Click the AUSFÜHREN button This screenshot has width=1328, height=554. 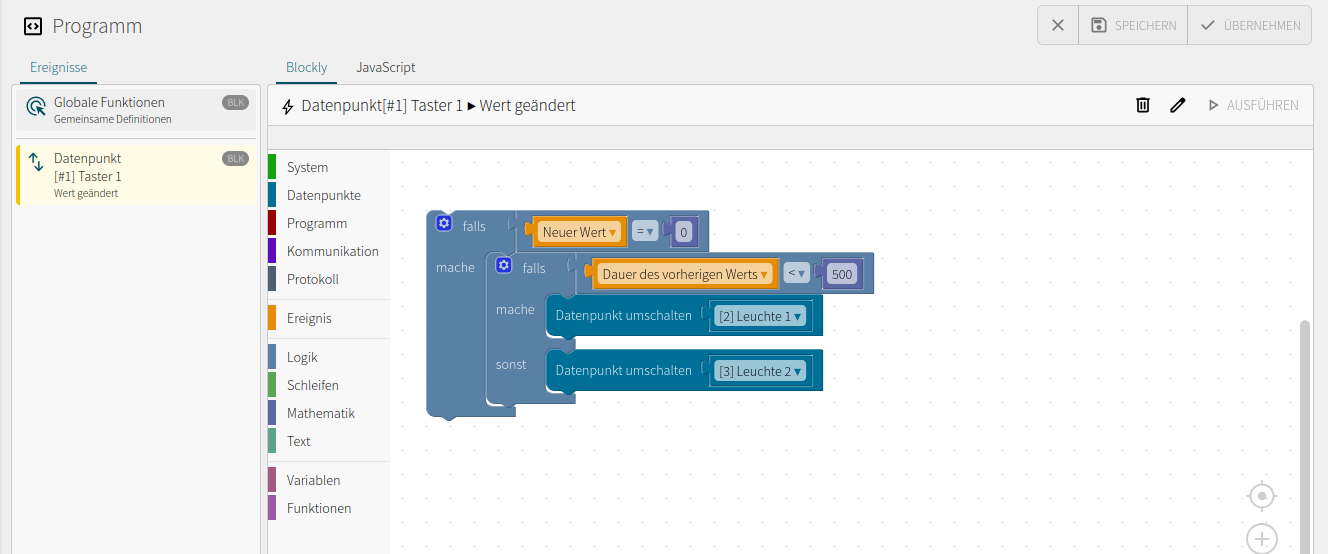[x=1253, y=105]
